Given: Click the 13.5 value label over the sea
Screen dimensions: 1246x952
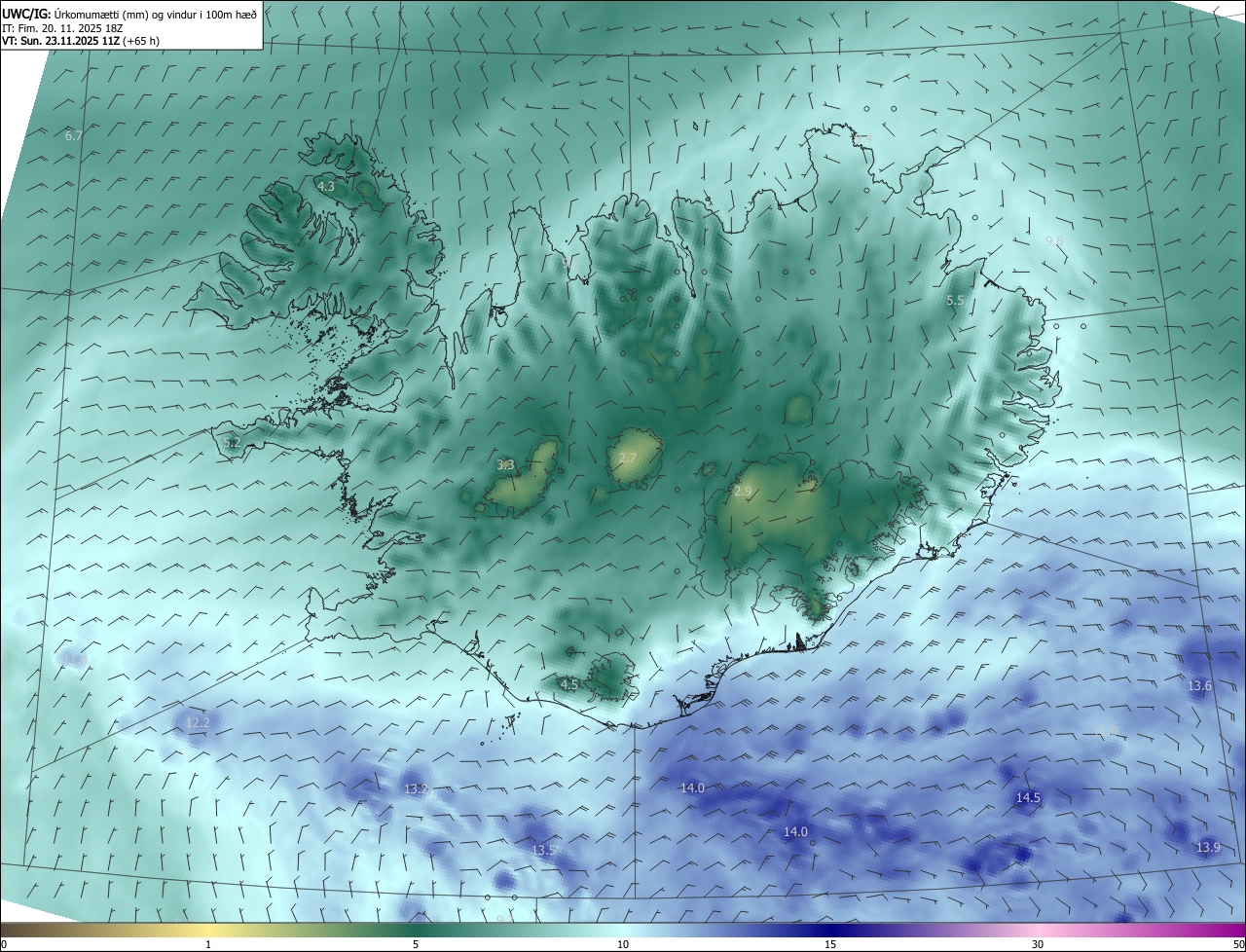Looking at the screenshot, I should pos(543,850).
